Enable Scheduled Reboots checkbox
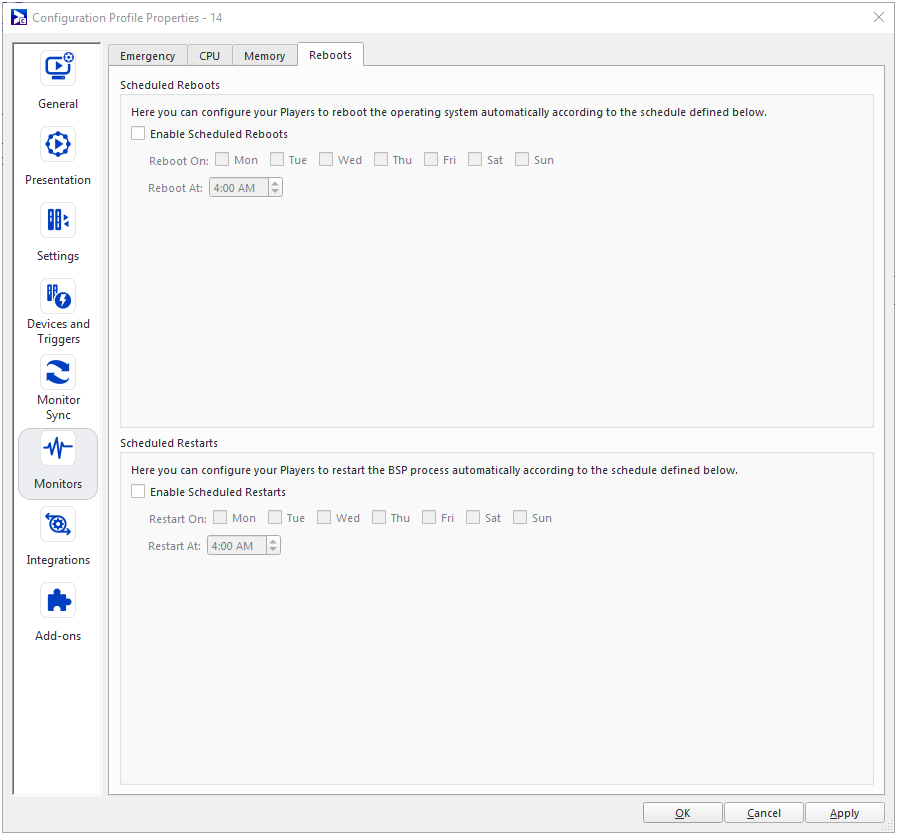 pyautogui.click(x=138, y=134)
